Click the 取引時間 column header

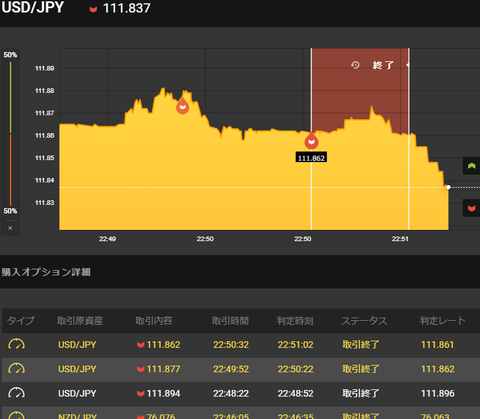click(x=230, y=321)
